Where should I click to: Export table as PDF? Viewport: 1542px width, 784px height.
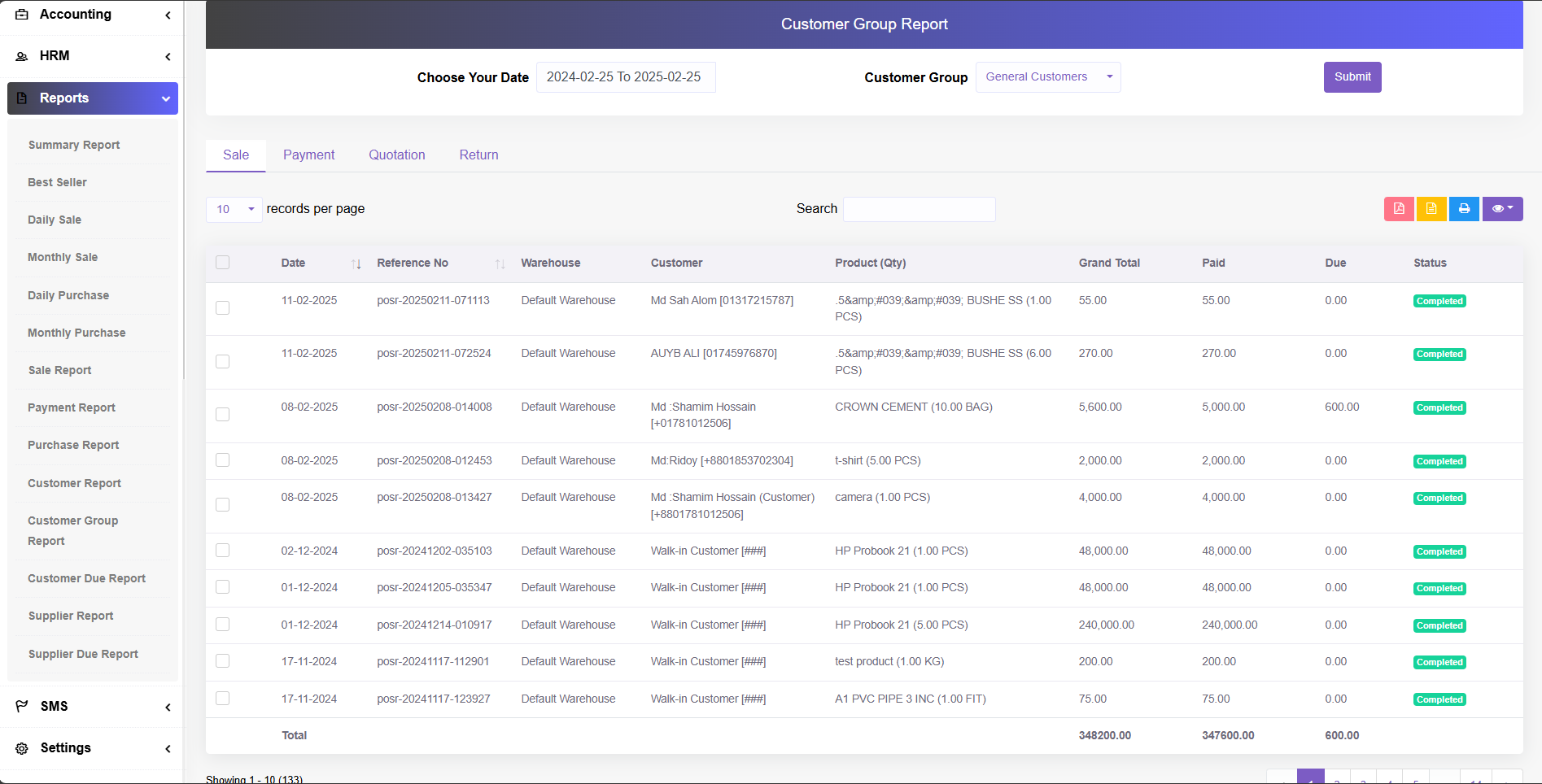tap(1398, 209)
